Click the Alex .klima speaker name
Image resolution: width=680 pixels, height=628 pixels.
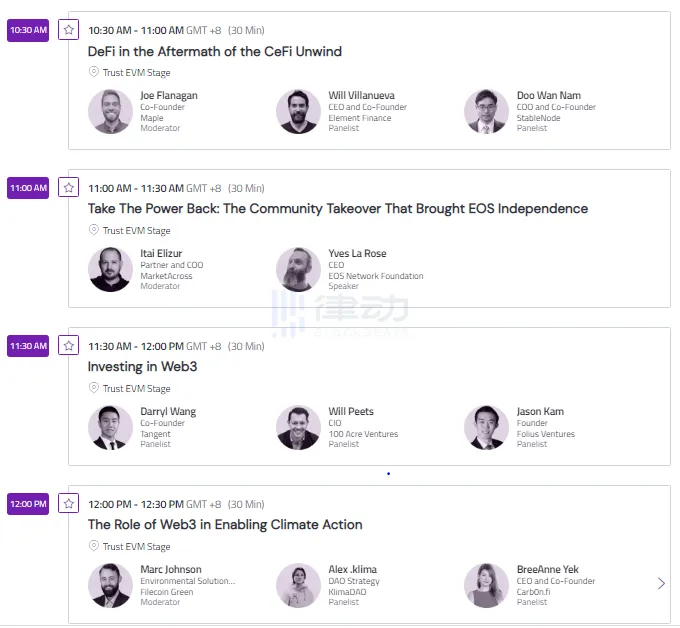point(352,570)
